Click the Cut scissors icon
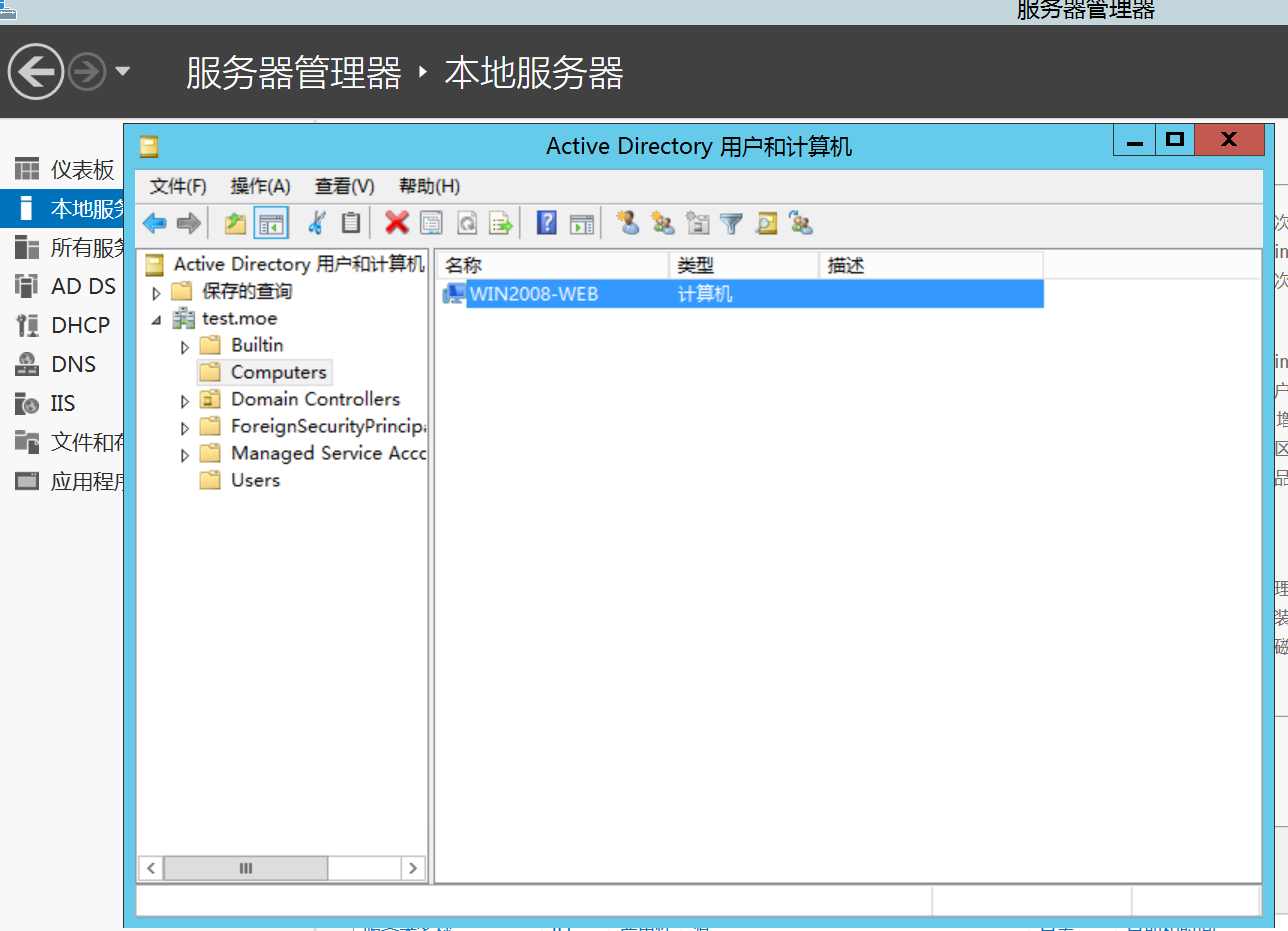 tap(316, 223)
